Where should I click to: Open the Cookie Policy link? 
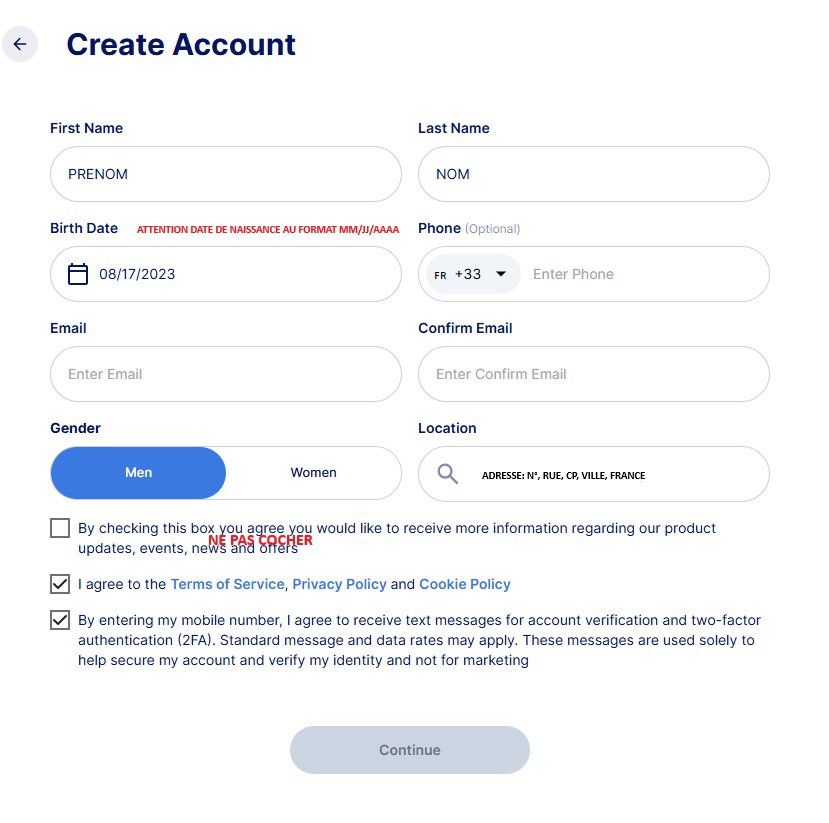point(465,584)
